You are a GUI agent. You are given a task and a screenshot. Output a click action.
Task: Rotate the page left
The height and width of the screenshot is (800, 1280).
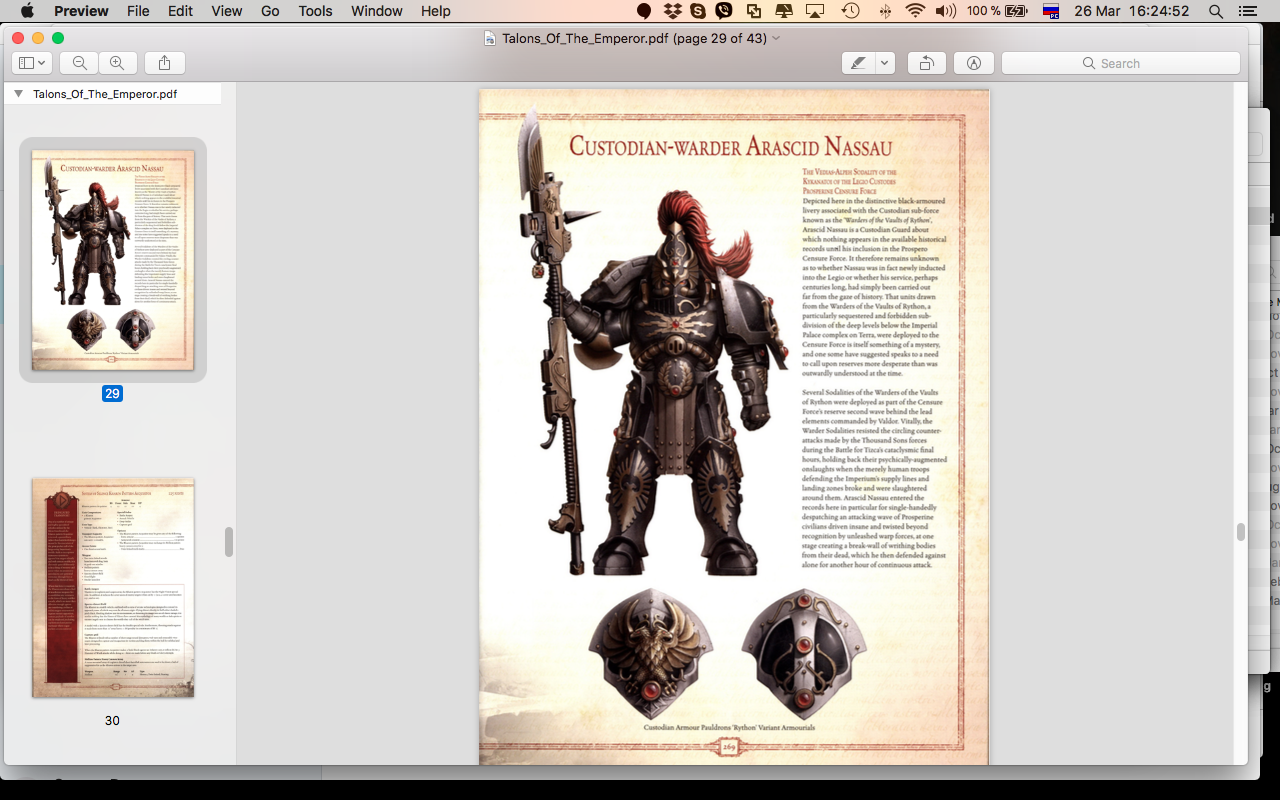[x=927, y=63]
